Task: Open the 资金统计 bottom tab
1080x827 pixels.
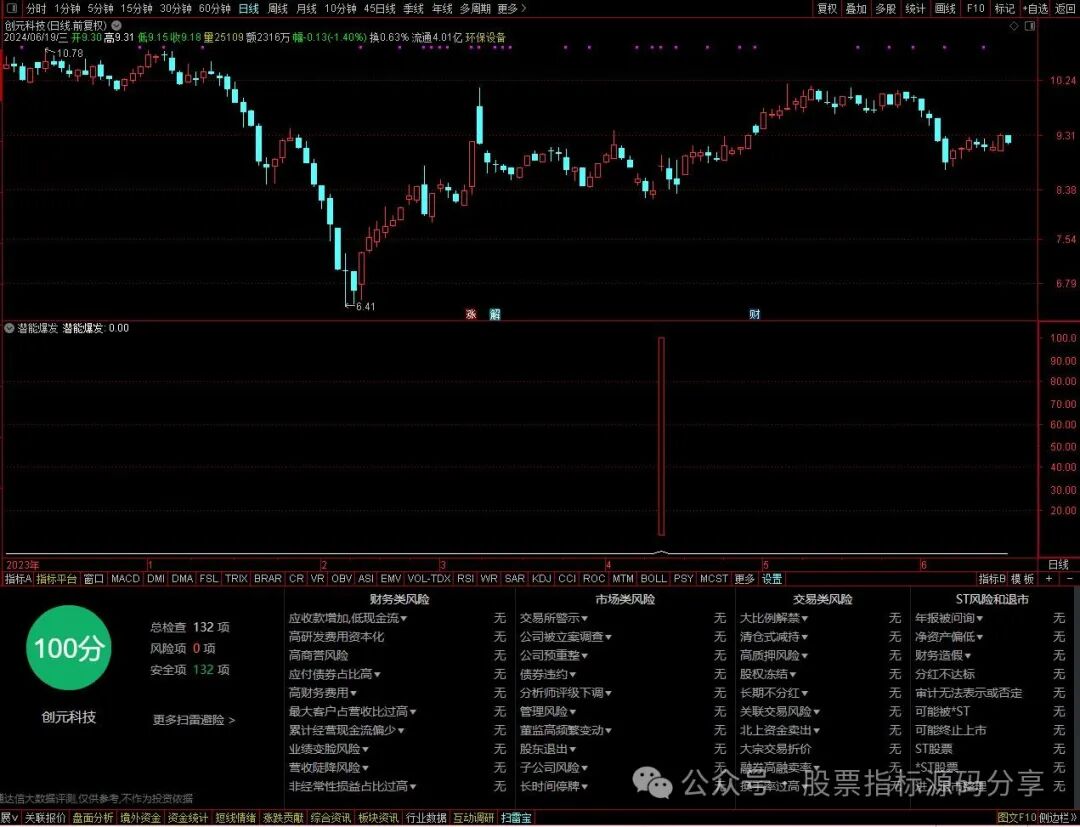Action: point(188,818)
